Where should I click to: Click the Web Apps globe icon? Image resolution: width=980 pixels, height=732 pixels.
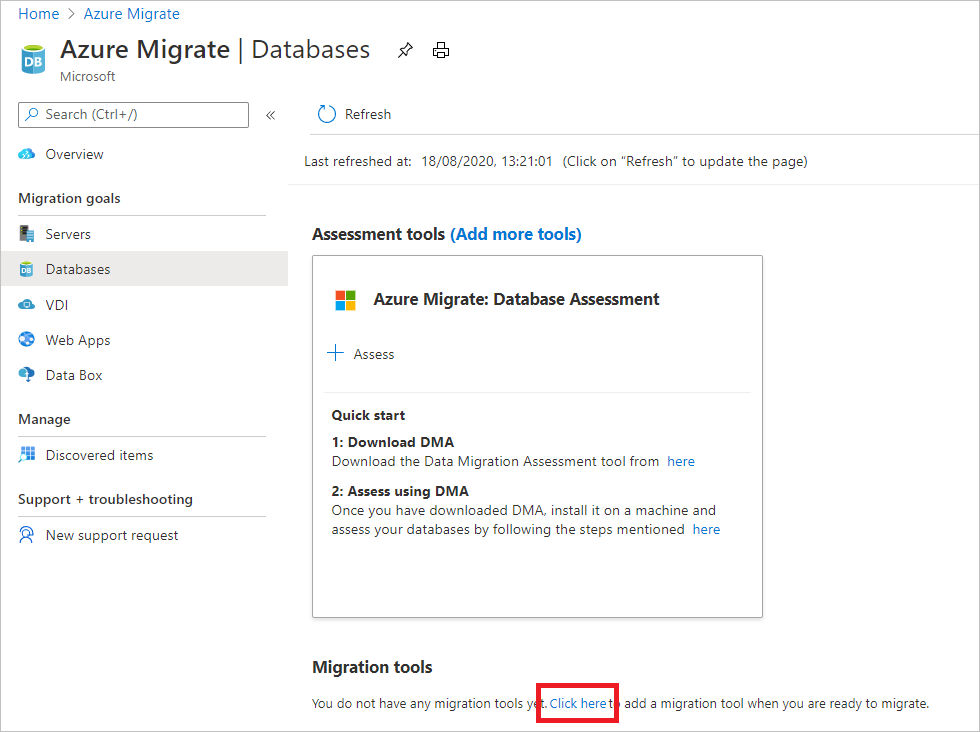tap(27, 339)
